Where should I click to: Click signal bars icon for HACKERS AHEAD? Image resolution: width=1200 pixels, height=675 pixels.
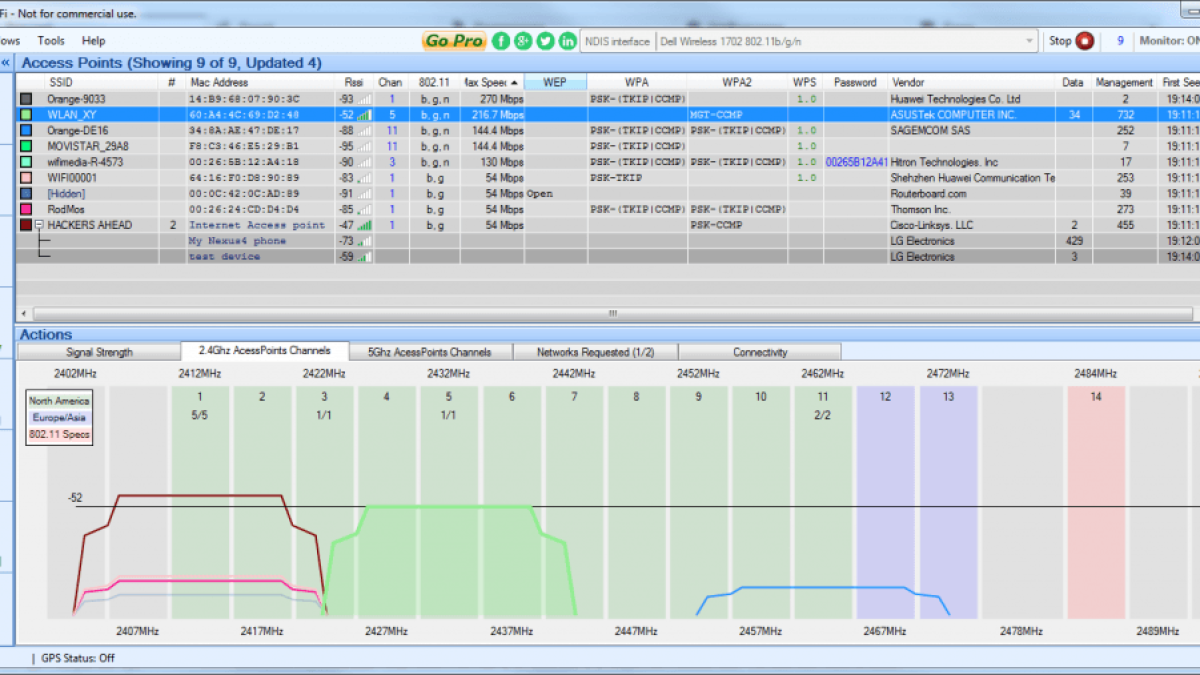point(364,225)
